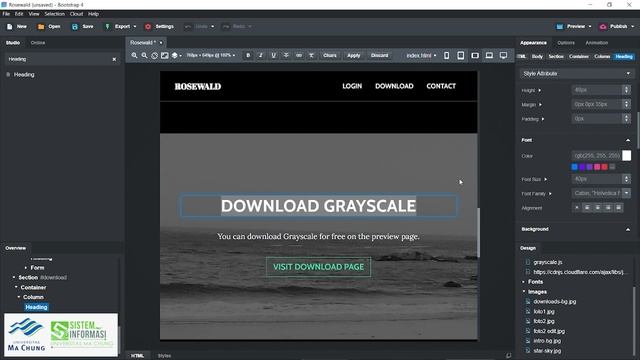The image size is (640, 360).
Task: Collapse the Container node in Overview
Action: point(16,287)
